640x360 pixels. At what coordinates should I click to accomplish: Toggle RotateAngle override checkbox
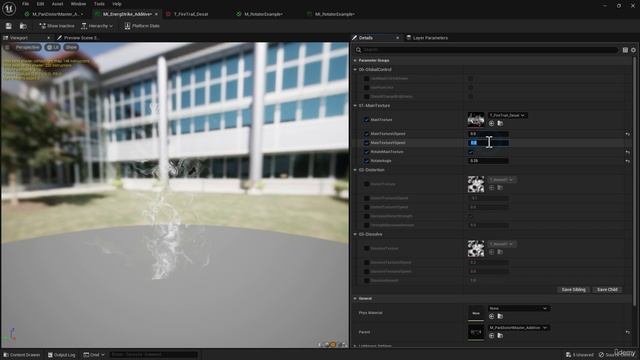(366, 161)
